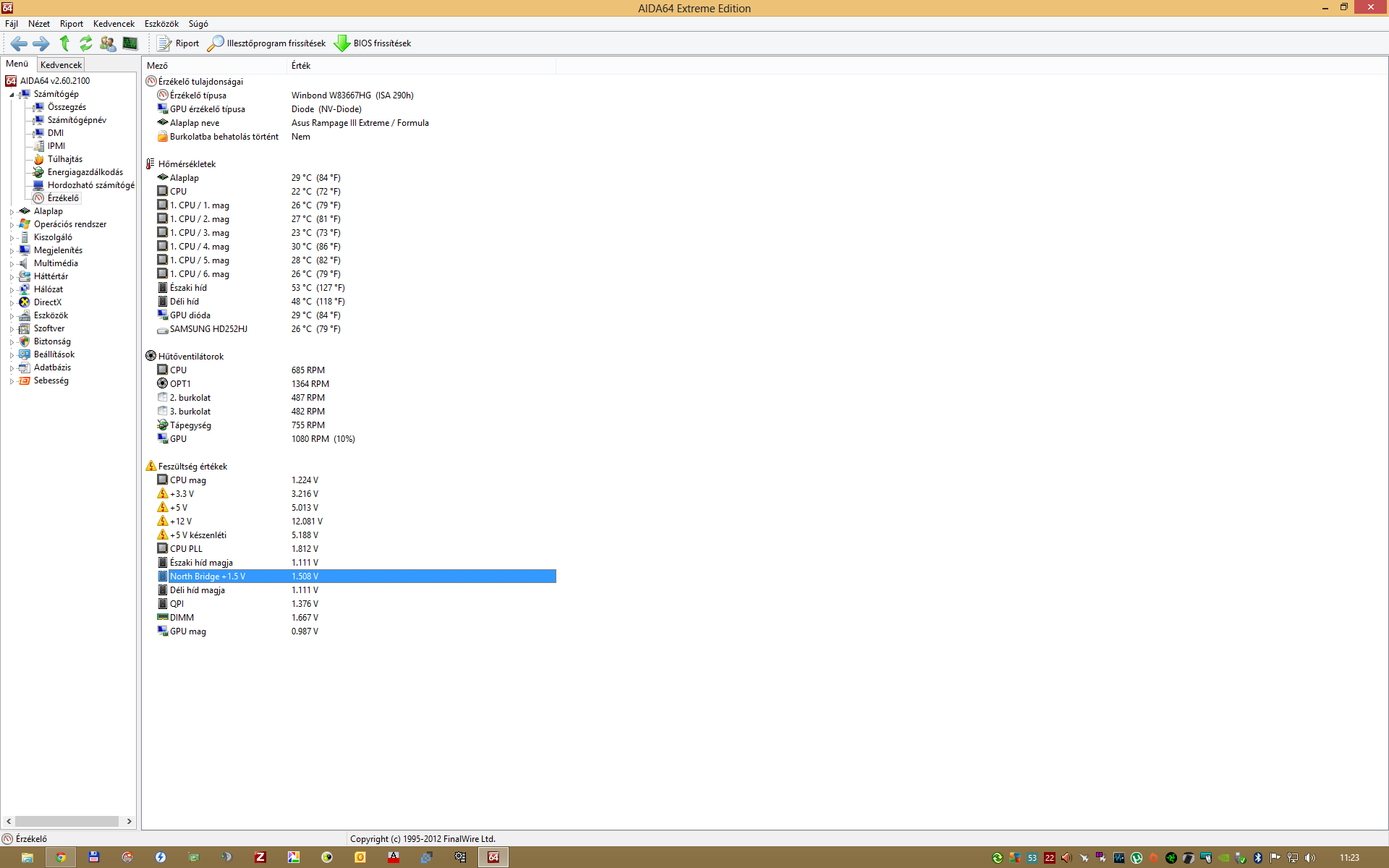1389x868 pixels.
Task: Open the Súgó menu
Action: [198, 24]
